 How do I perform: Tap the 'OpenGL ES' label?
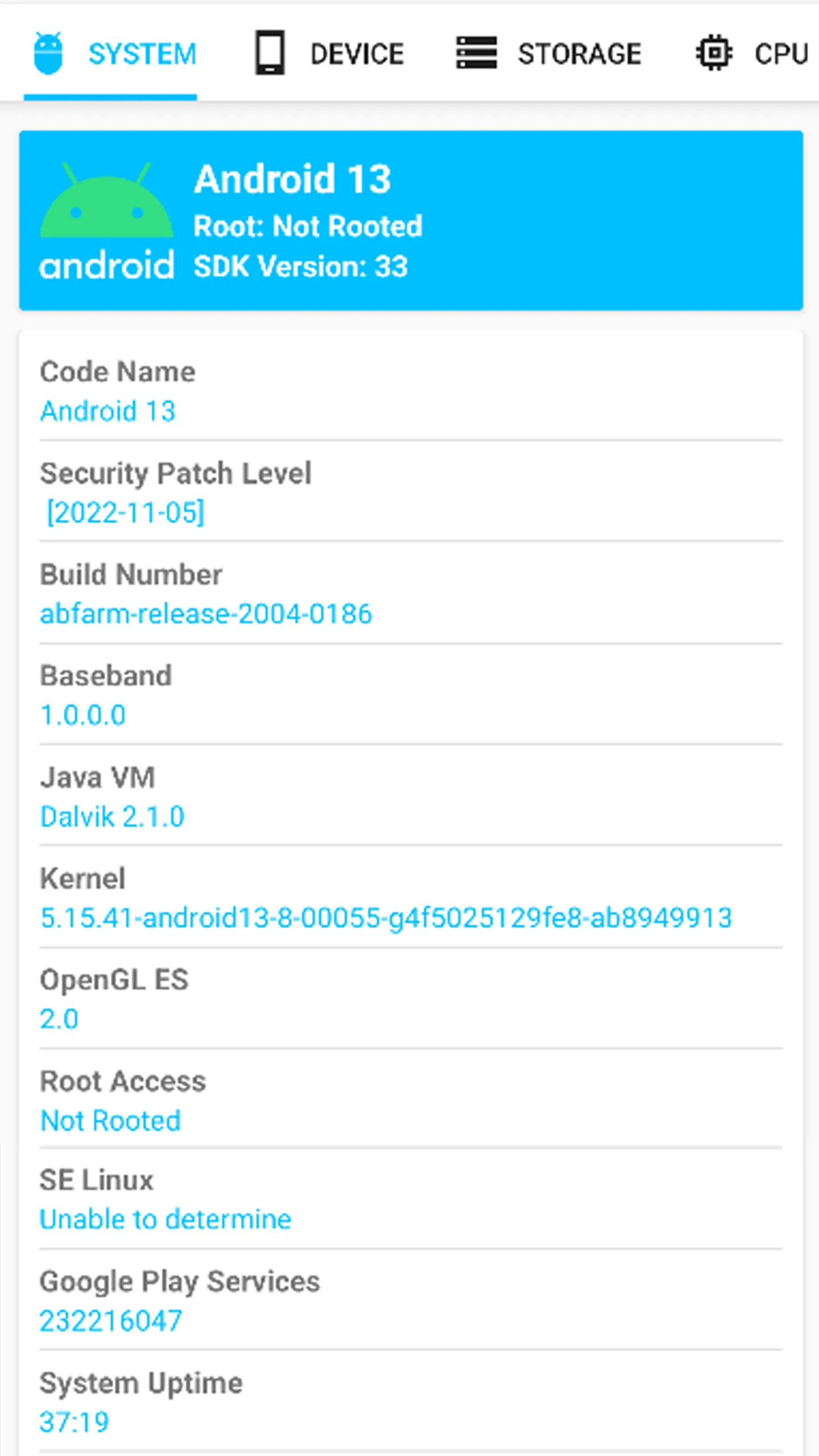pyautogui.click(x=114, y=980)
